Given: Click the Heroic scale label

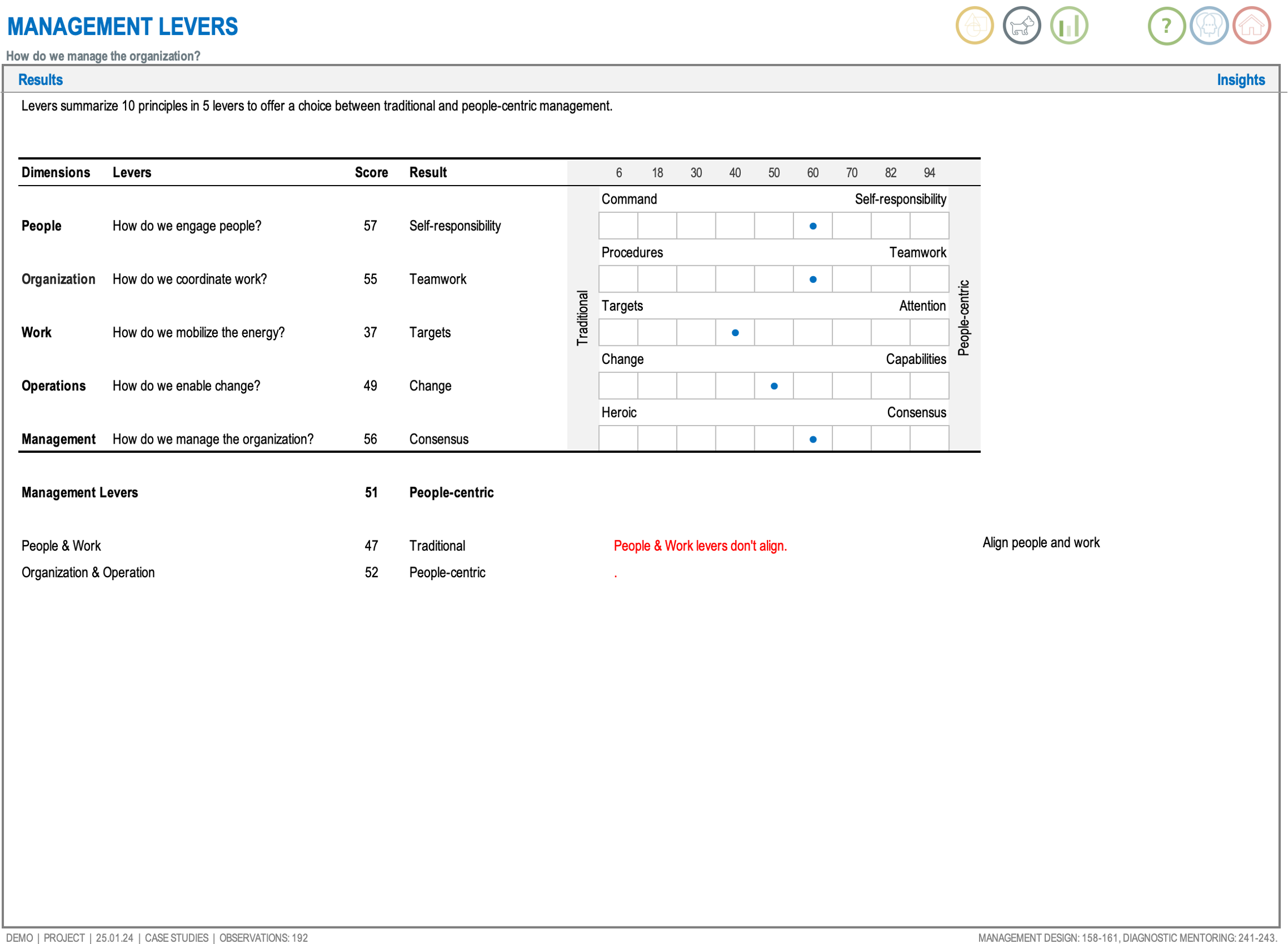Looking at the screenshot, I should pyautogui.click(x=619, y=413).
